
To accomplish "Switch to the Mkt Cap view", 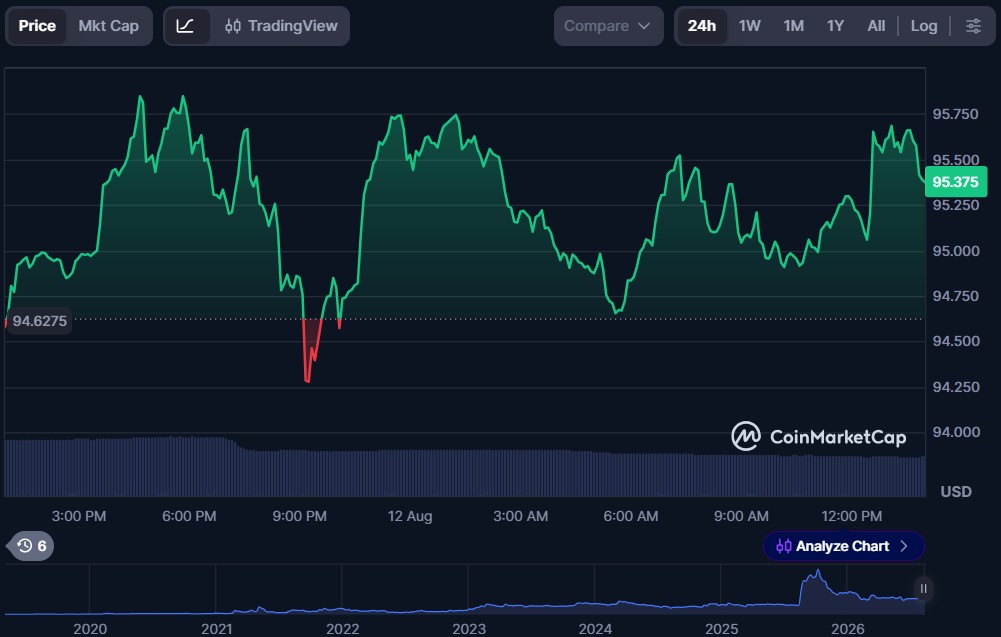I will coord(109,26).
